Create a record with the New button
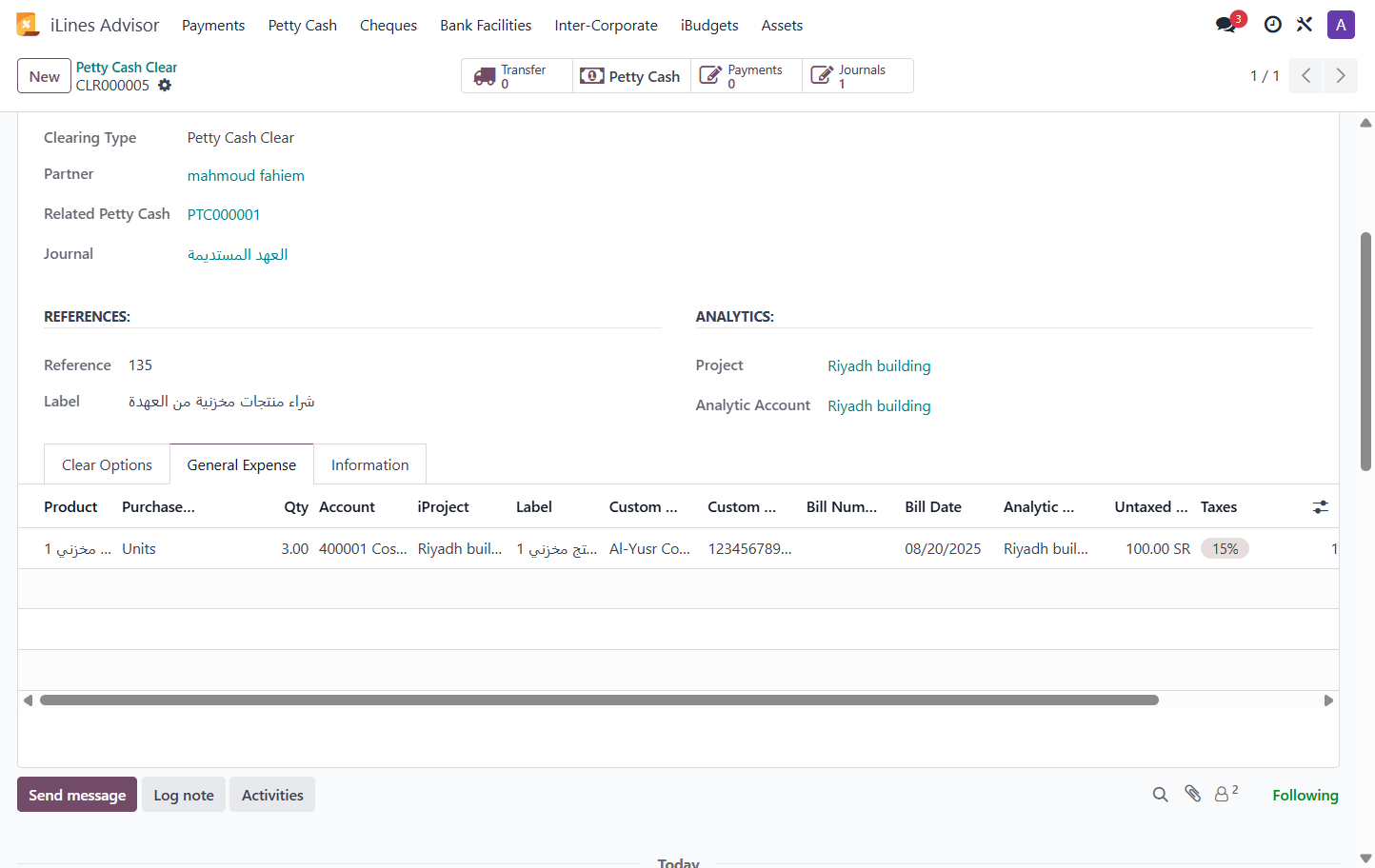The image size is (1375, 868). (44, 76)
